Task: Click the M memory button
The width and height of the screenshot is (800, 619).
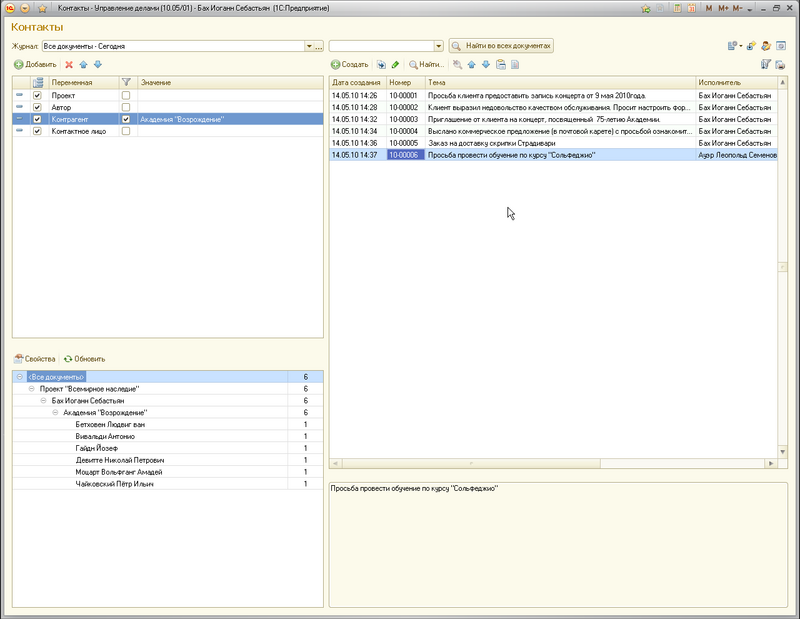Action: click(x=709, y=8)
